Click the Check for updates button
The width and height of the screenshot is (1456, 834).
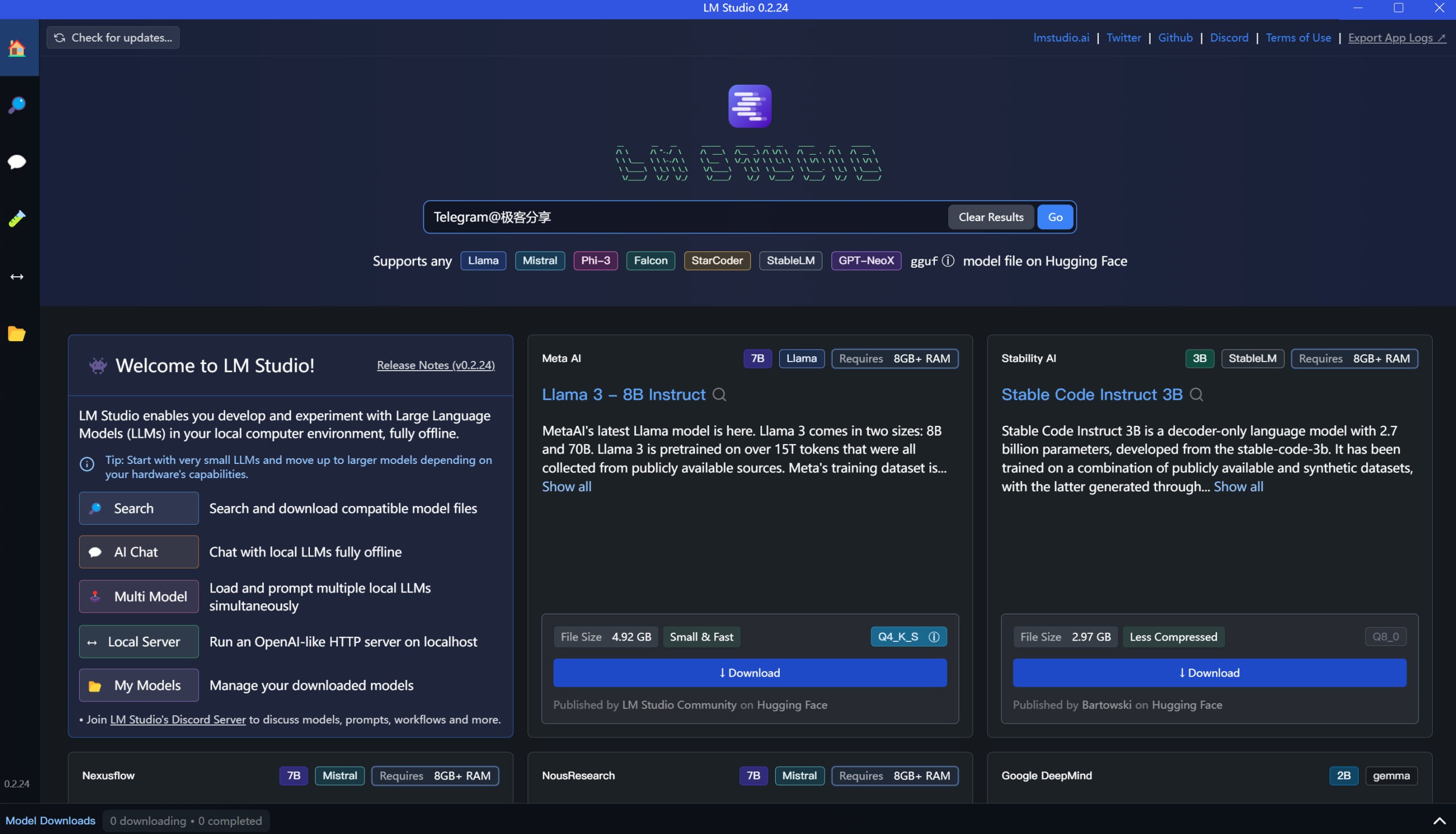[113, 38]
